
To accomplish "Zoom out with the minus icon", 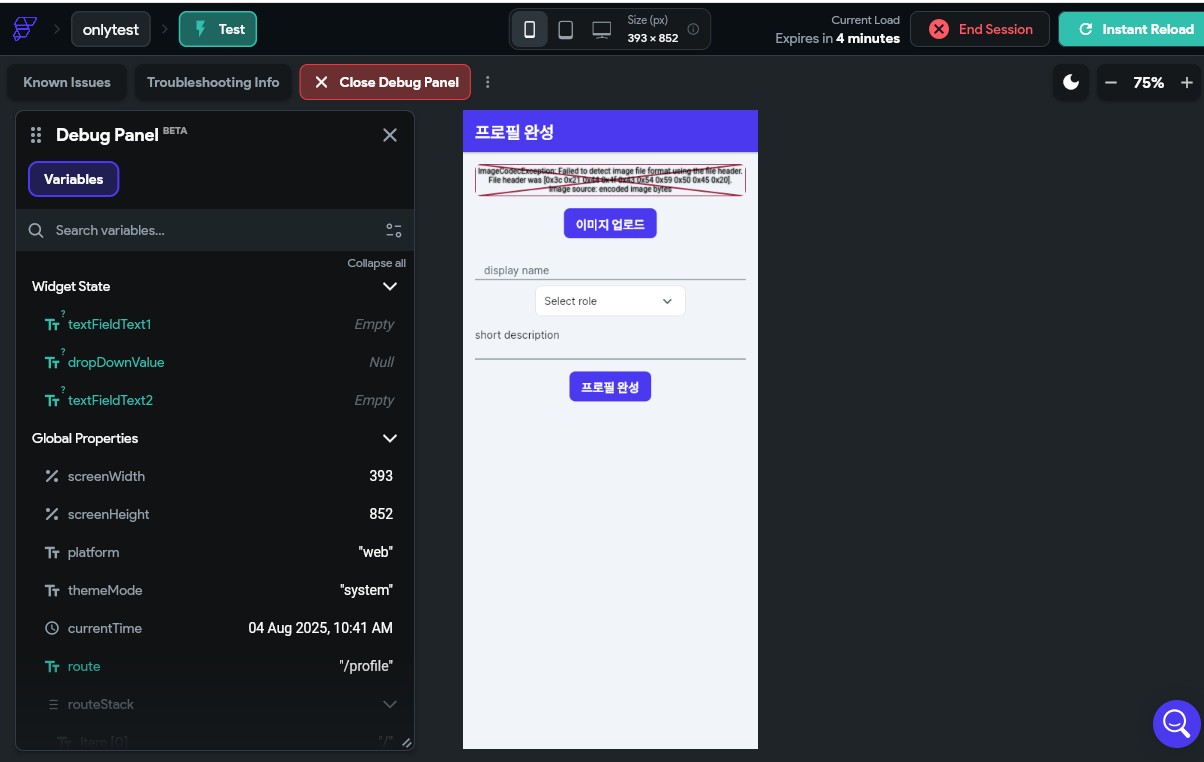I will [x=1111, y=83].
